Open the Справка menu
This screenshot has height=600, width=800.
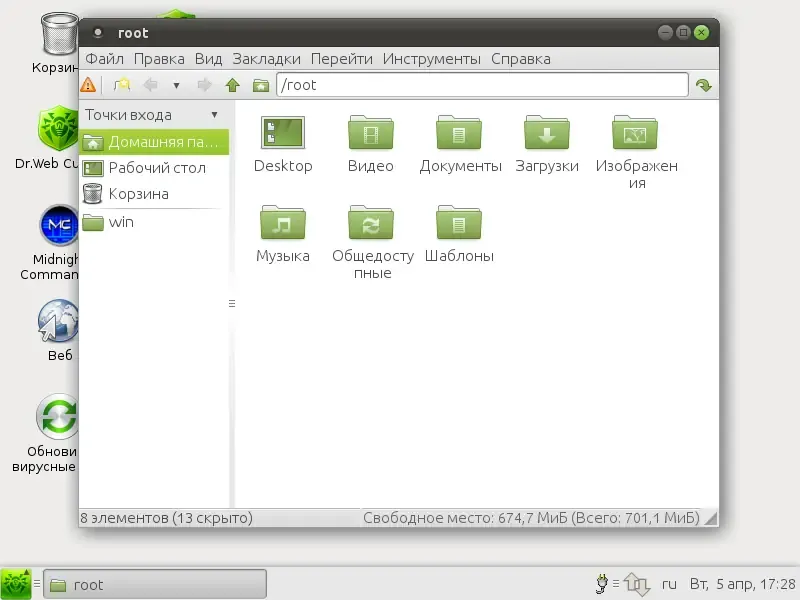pyautogui.click(x=520, y=59)
